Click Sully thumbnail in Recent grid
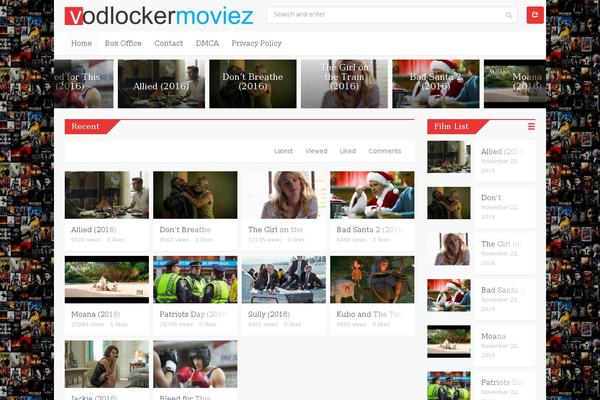The height and width of the screenshot is (400, 600). click(x=284, y=279)
